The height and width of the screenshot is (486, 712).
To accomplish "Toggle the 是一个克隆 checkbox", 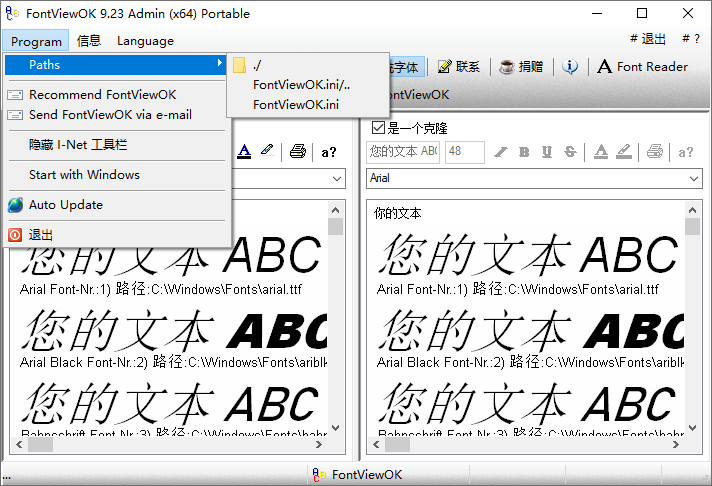I will click(x=378, y=128).
